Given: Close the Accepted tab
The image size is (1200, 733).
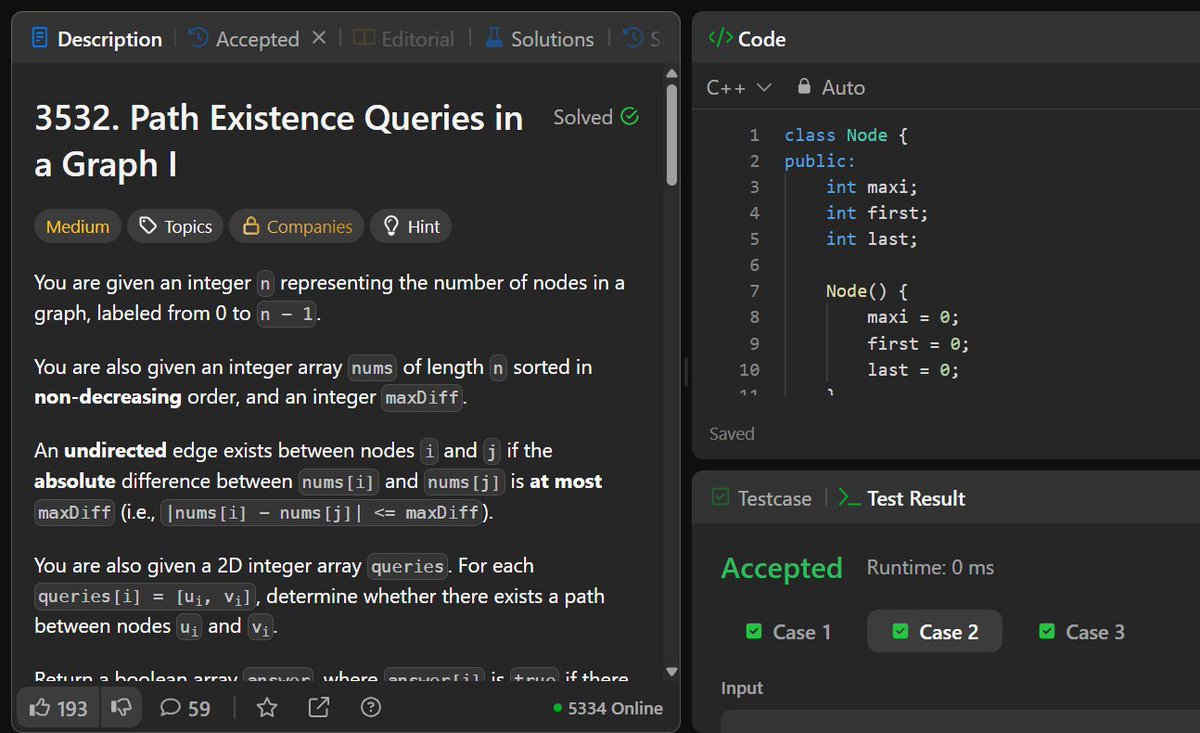Looking at the screenshot, I should [319, 38].
